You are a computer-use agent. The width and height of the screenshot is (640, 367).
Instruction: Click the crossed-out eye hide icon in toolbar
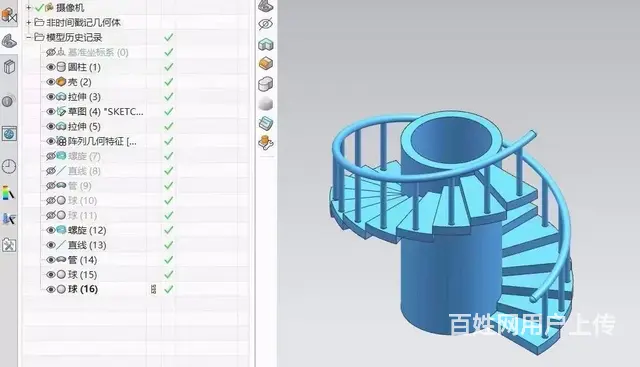[x=266, y=24]
